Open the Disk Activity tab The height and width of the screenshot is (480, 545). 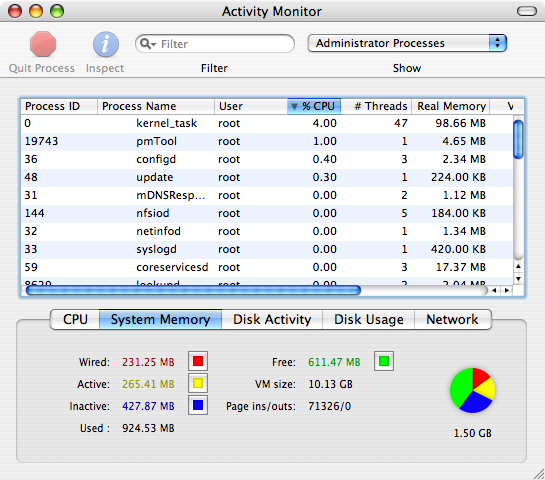(x=272, y=319)
